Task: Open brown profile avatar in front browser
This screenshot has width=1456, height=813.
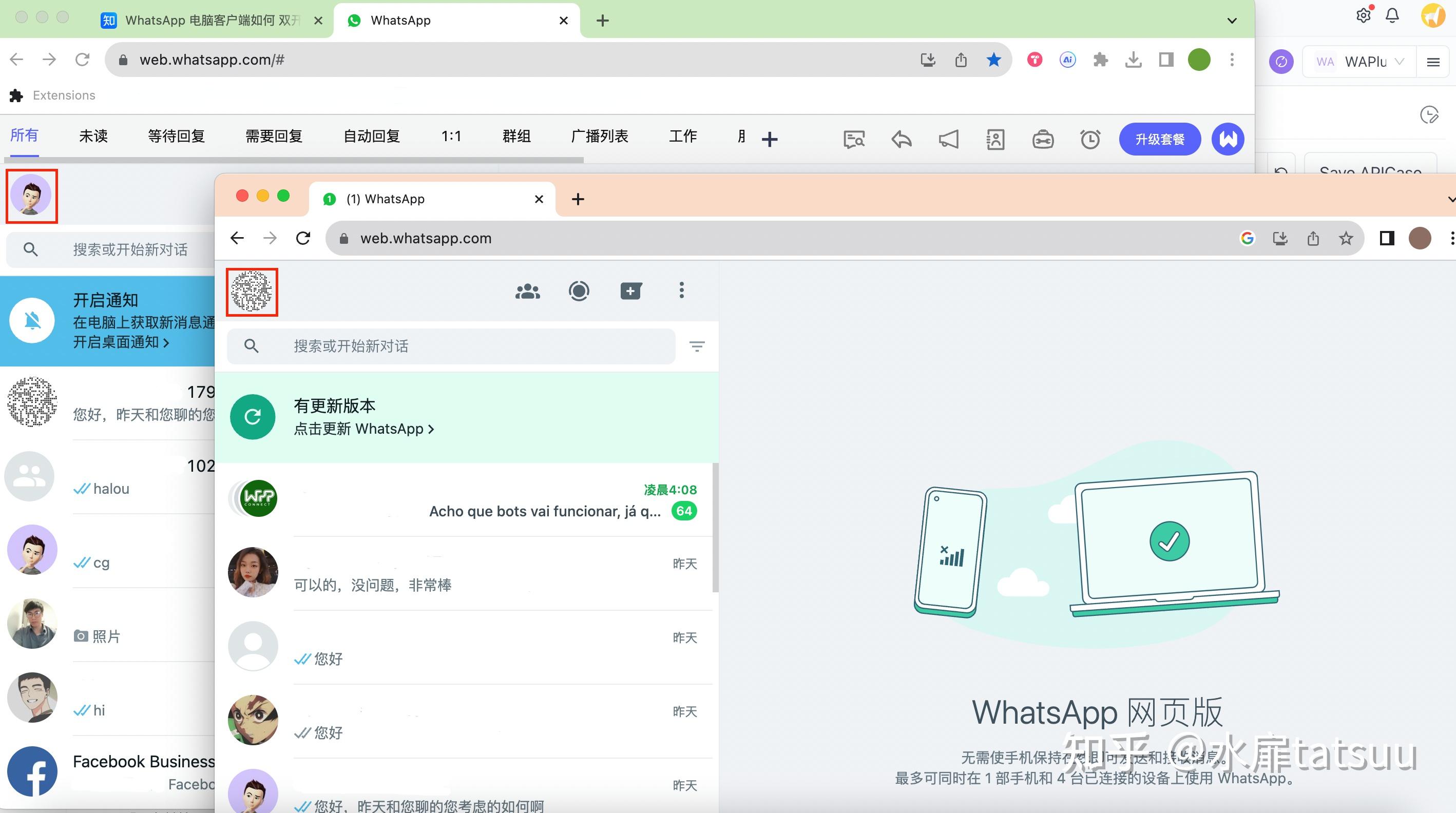Action: coord(1420,239)
